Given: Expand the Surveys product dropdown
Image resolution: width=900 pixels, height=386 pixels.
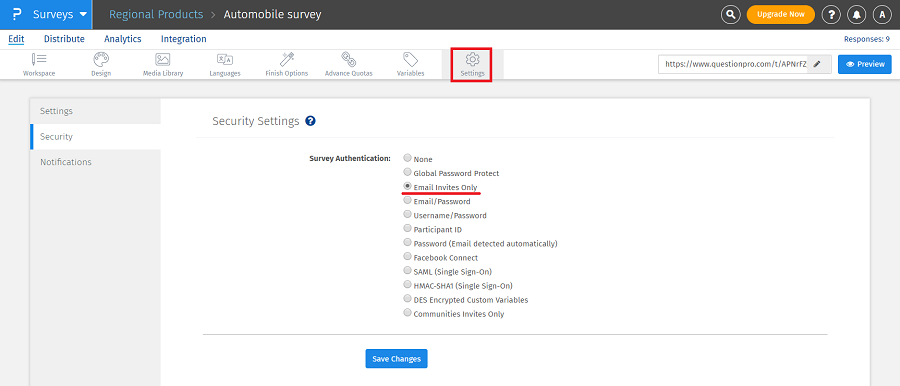Looking at the screenshot, I should (60, 14).
